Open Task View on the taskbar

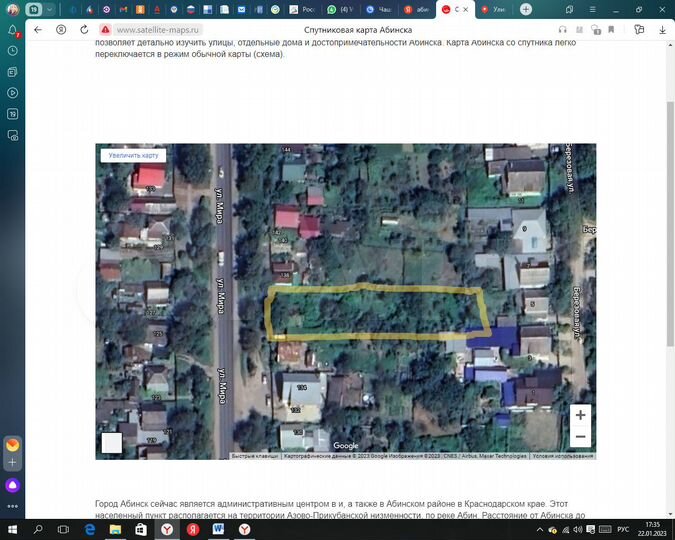point(63,529)
